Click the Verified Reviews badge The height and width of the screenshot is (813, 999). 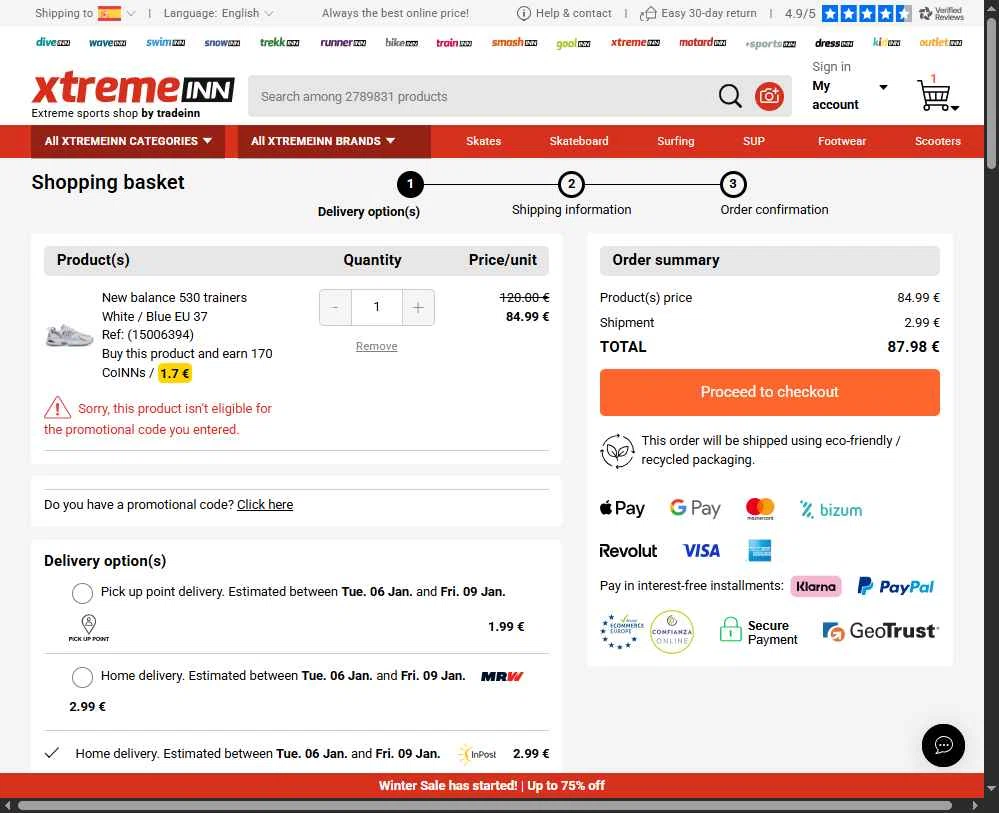[x=941, y=13]
